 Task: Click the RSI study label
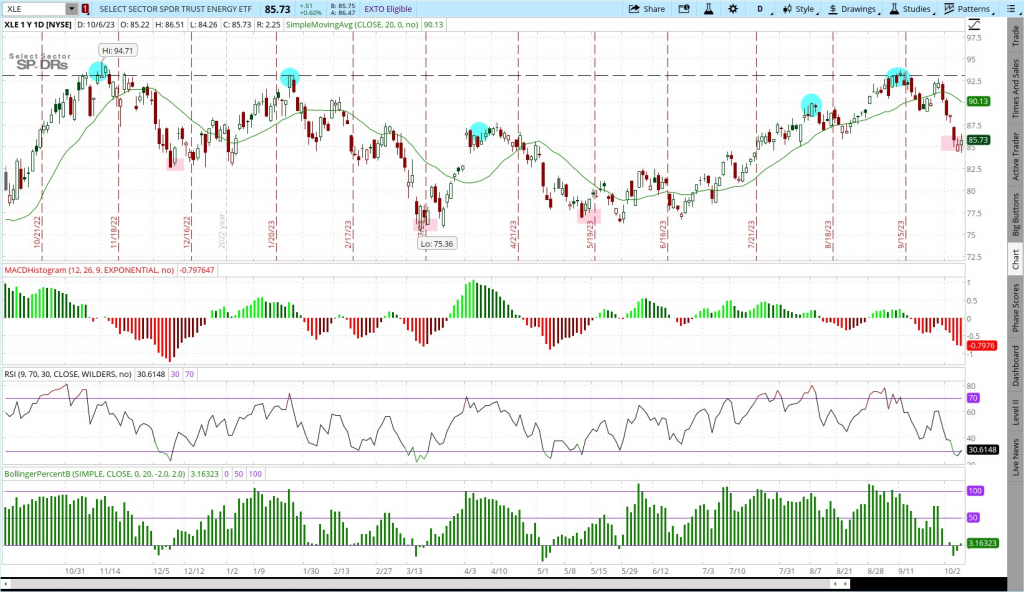[68, 374]
